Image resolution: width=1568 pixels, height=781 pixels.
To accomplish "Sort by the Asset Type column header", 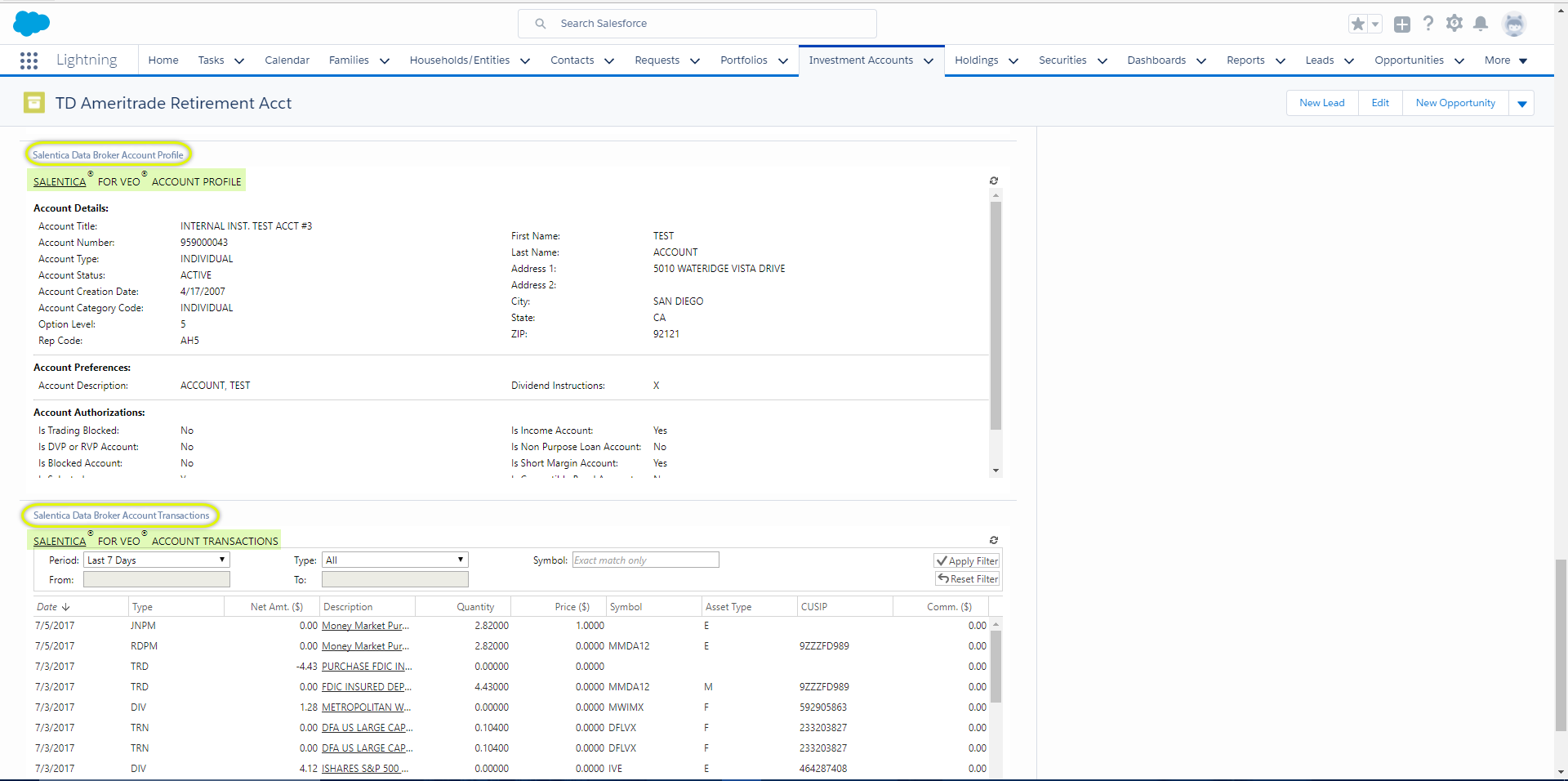I will (728, 607).
